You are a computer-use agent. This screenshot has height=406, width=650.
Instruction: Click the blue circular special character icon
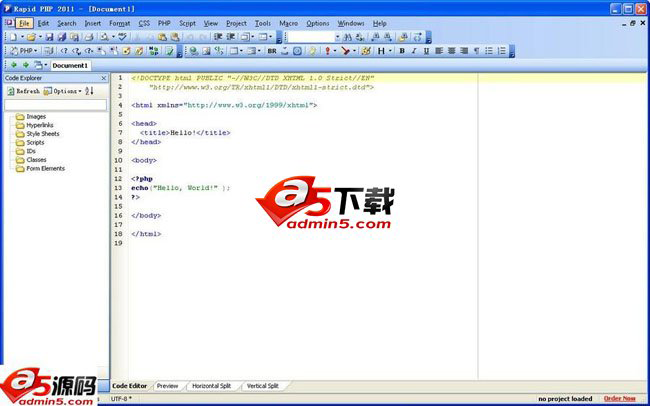pos(297,51)
